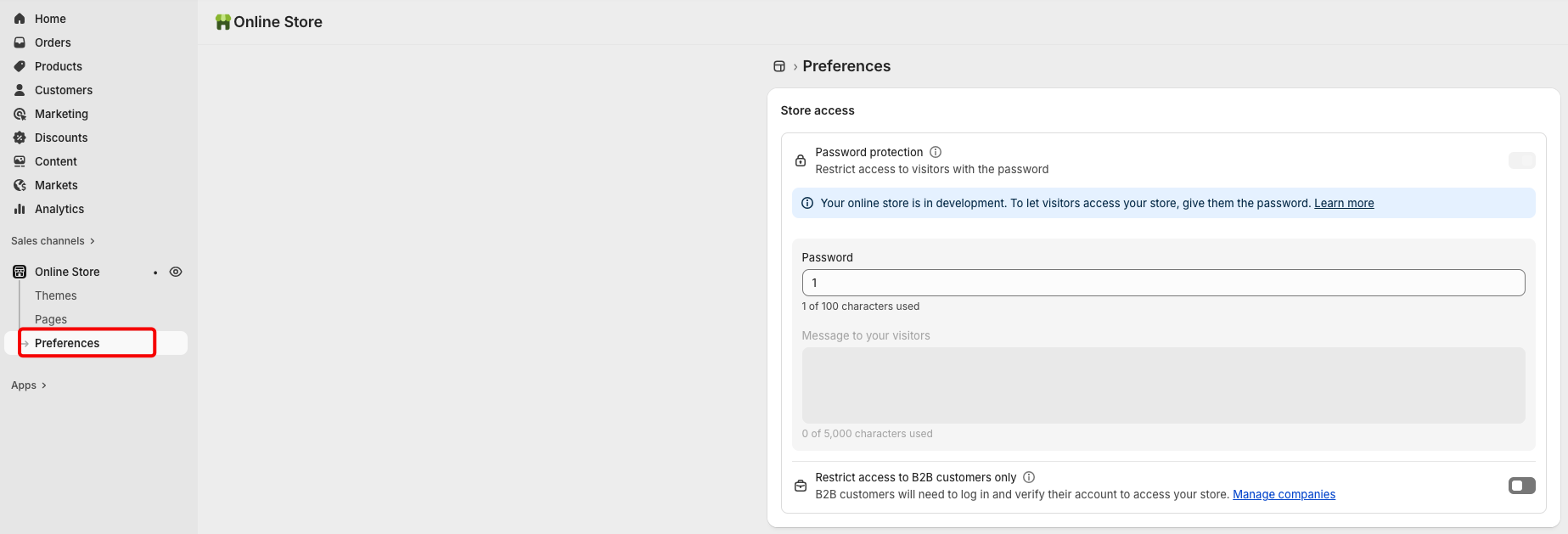Toggle the Password protection switch
Image resolution: width=1568 pixels, height=534 pixels.
[1521, 160]
